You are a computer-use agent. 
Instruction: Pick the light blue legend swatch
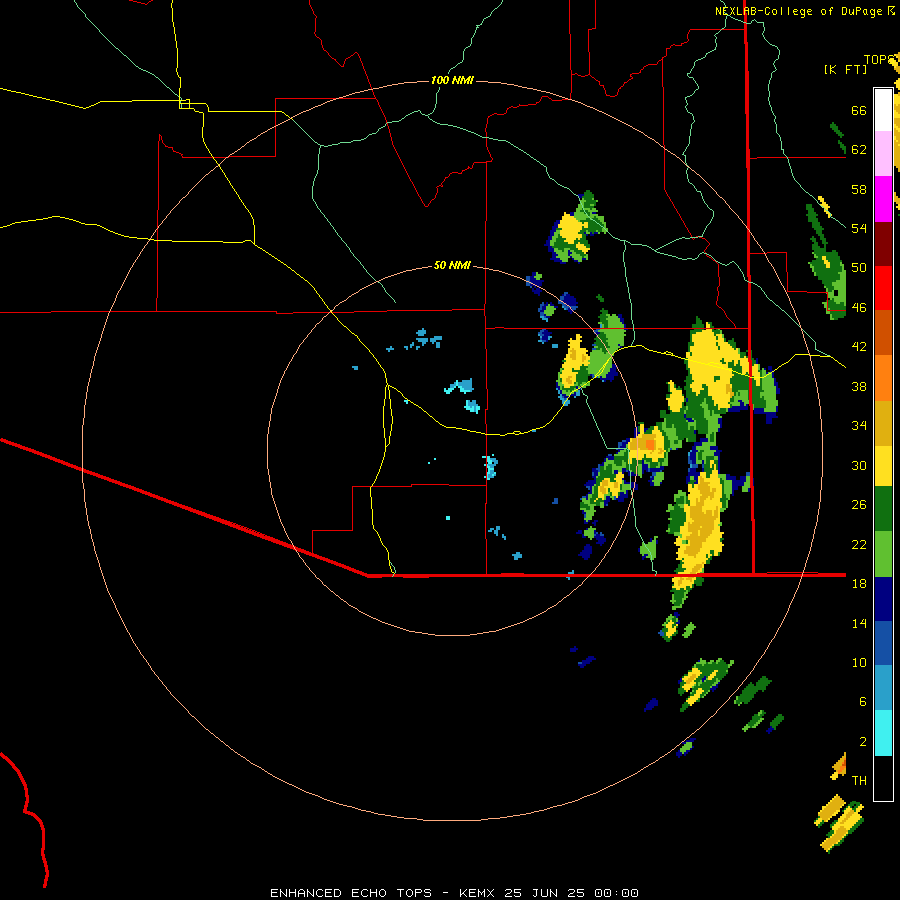click(883, 688)
